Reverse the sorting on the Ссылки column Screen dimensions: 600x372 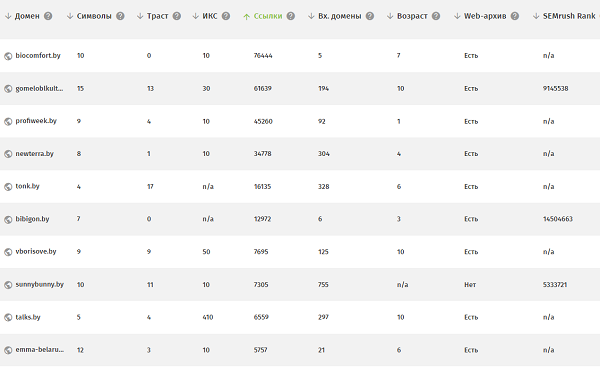[268, 16]
